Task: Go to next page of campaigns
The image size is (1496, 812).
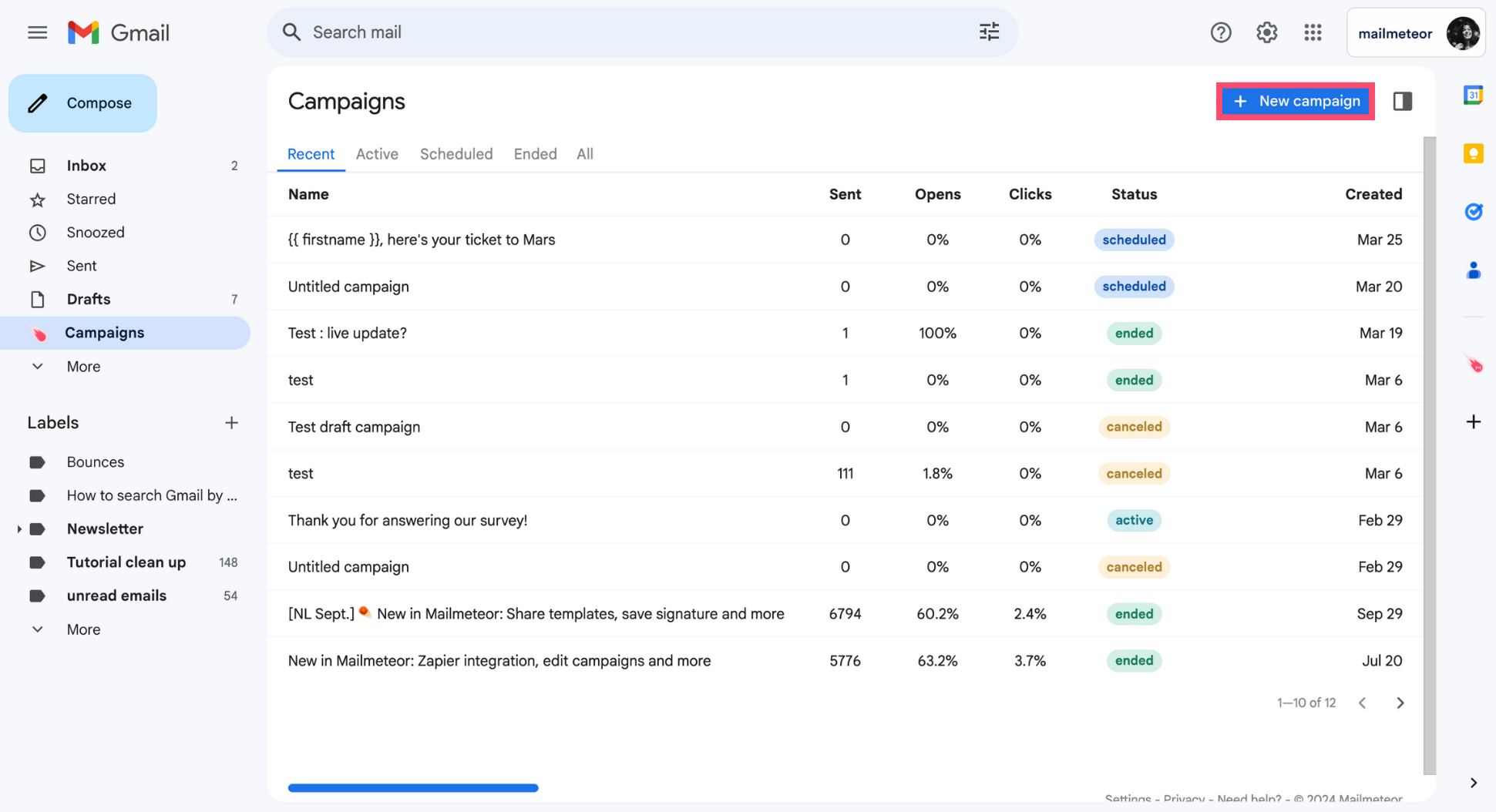Action: [x=1400, y=703]
